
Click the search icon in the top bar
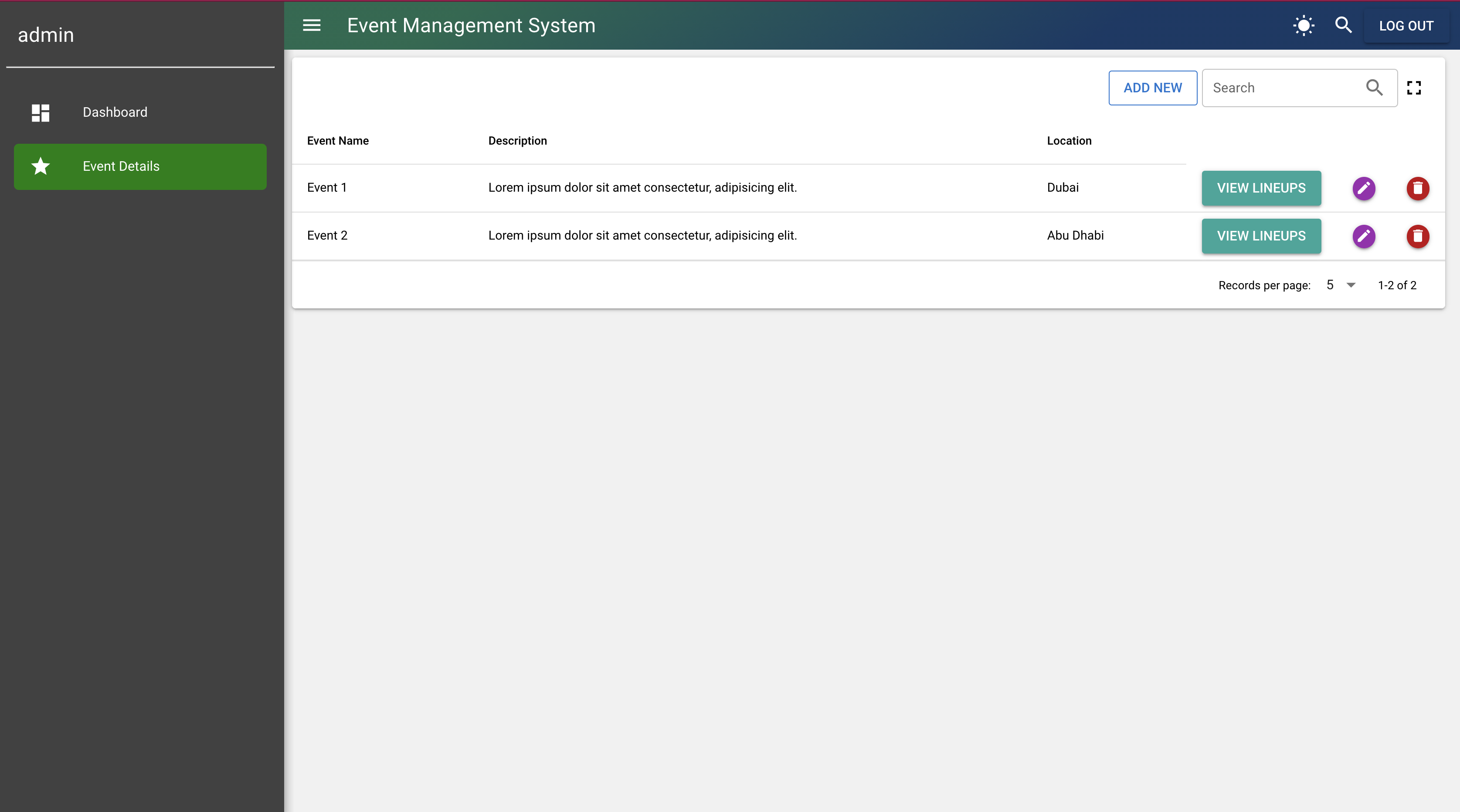pyautogui.click(x=1344, y=26)
